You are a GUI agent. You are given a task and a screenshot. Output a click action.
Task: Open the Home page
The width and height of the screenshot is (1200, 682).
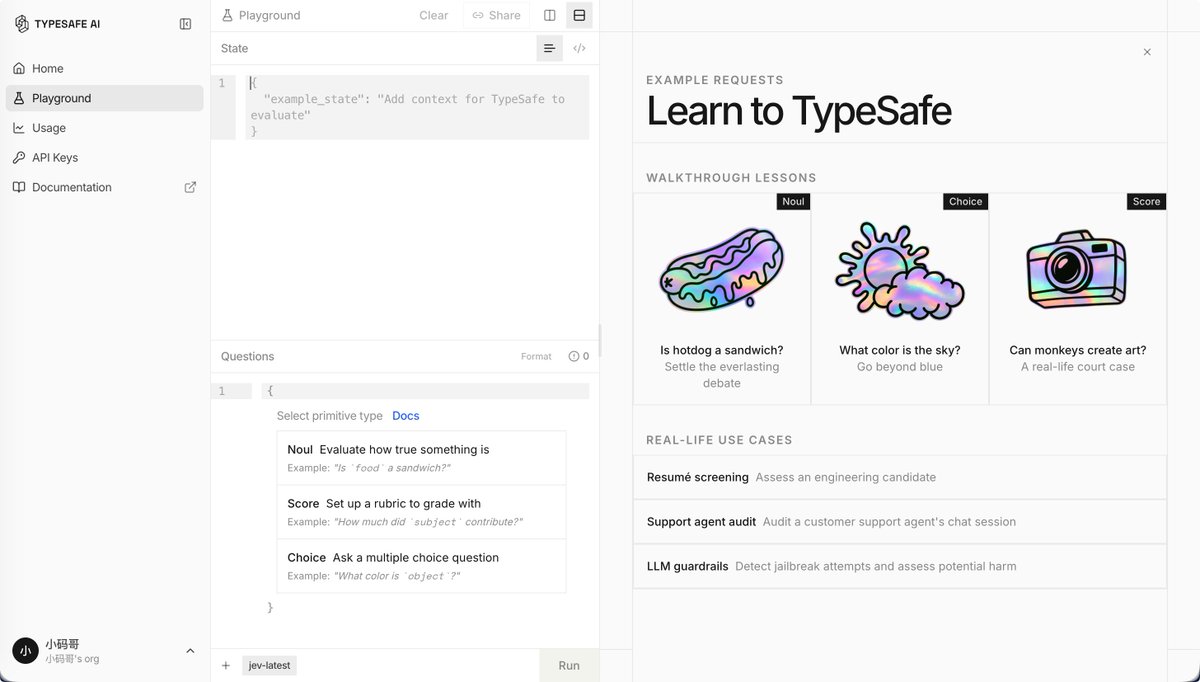click(104, 68)
